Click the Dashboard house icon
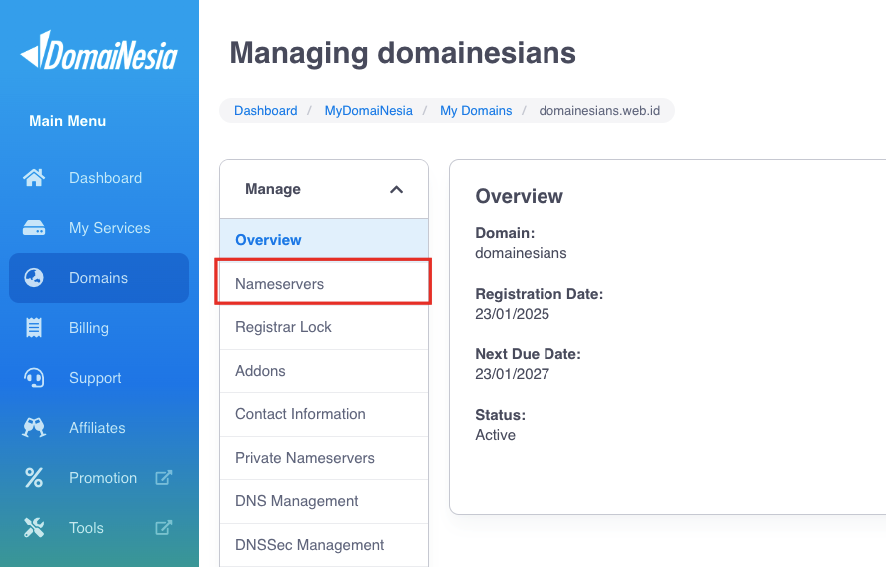Screen dimensions: 886x567 tap(34, 178)
